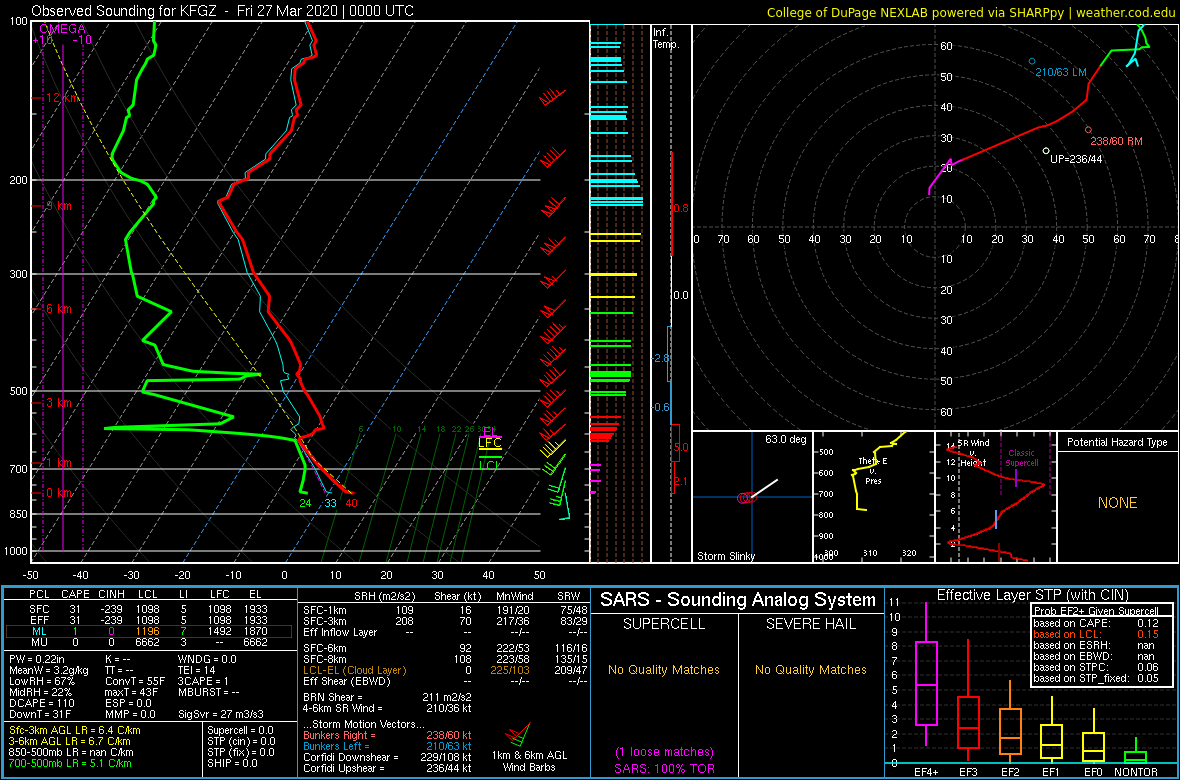Click the Inf. Temp. column header
The width and height of the screenshot is (1180, 780).
coord(667,38)
